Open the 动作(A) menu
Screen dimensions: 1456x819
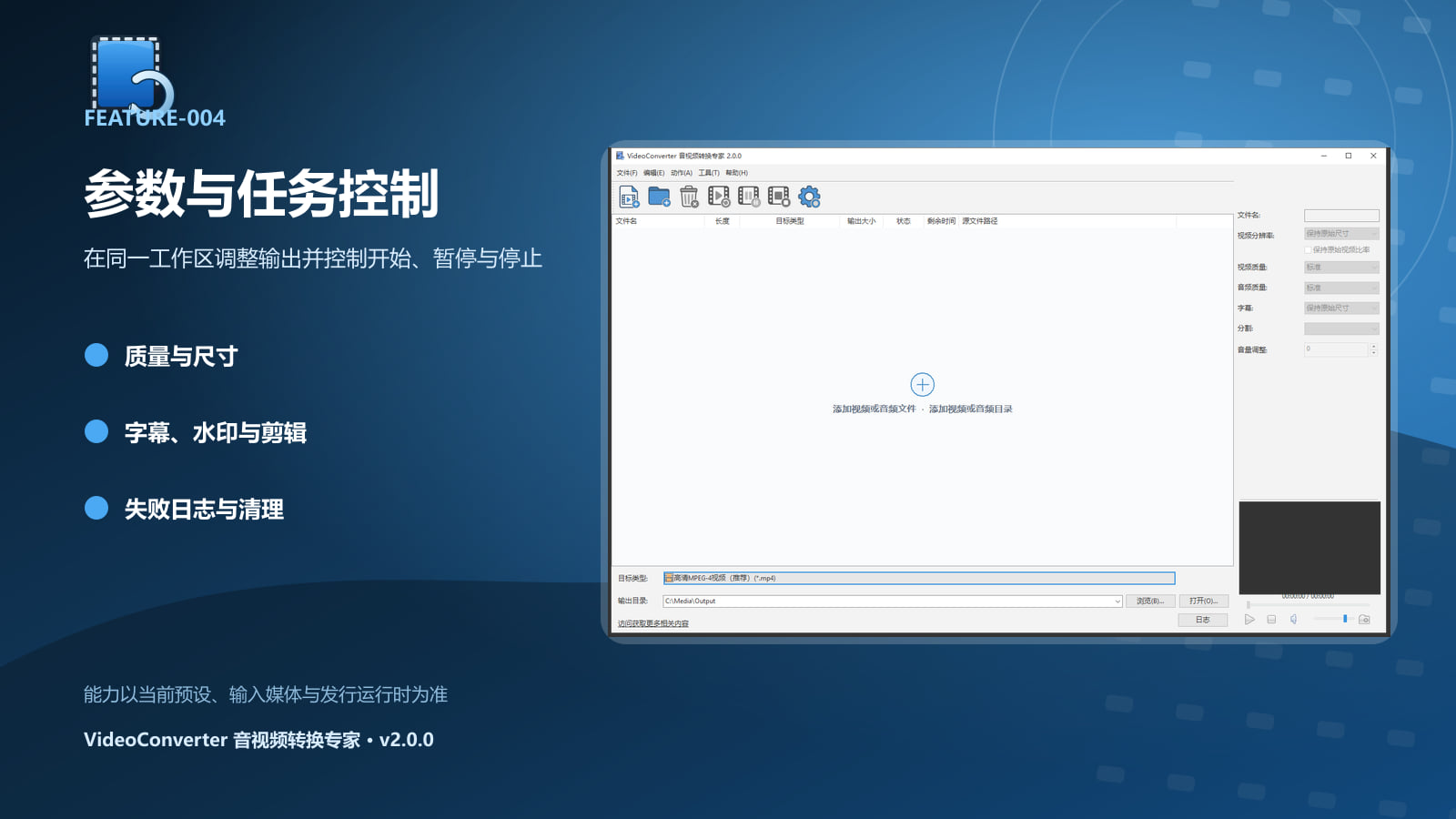pyautogui.click(x=682, y=173)
